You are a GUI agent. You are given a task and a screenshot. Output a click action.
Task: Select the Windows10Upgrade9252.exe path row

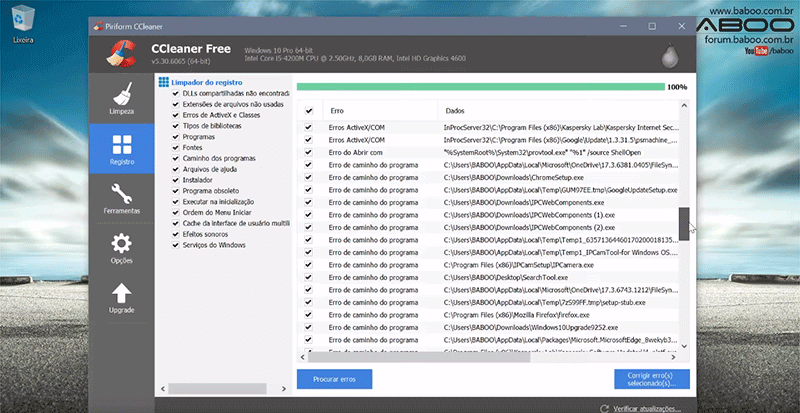[488, 327]
